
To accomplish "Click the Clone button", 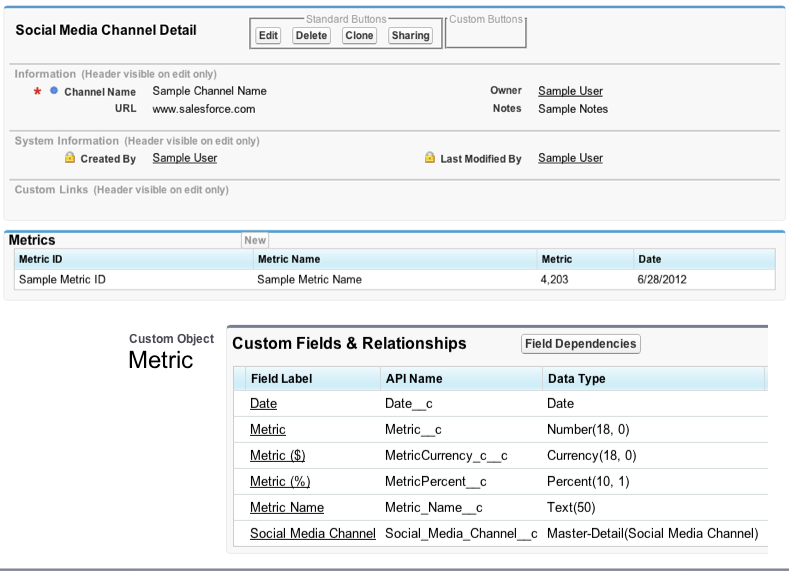I will (359, 36).
